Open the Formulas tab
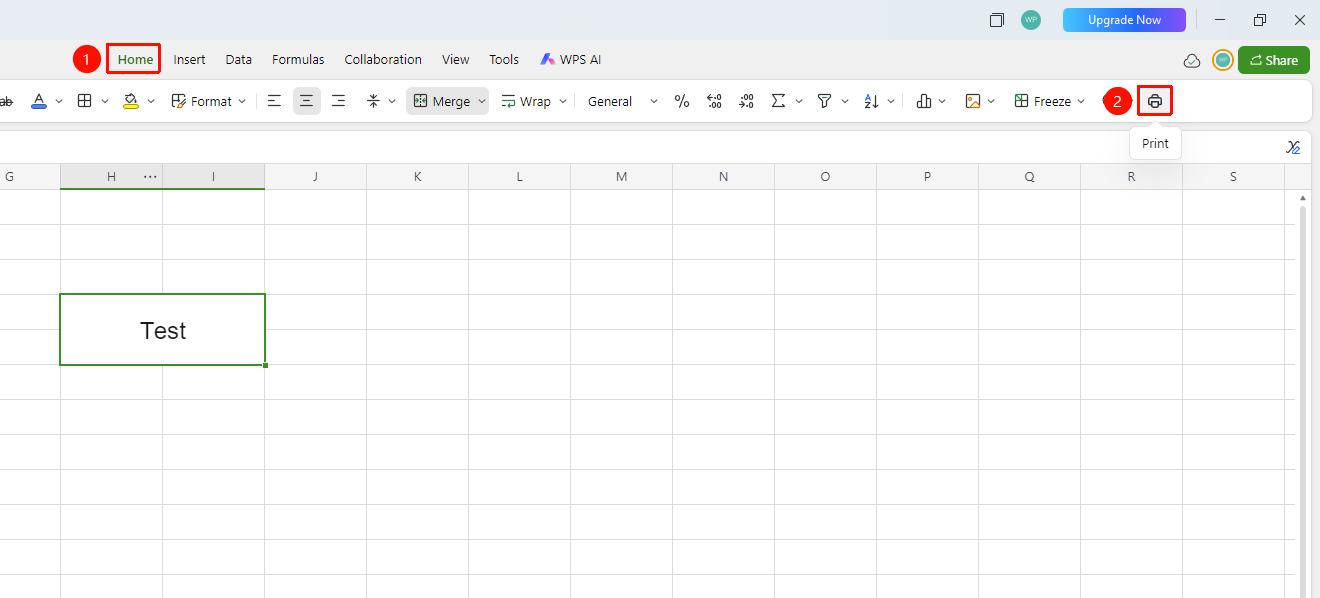The width and height of the screenshot is (1320, 598). pos(298,60)
